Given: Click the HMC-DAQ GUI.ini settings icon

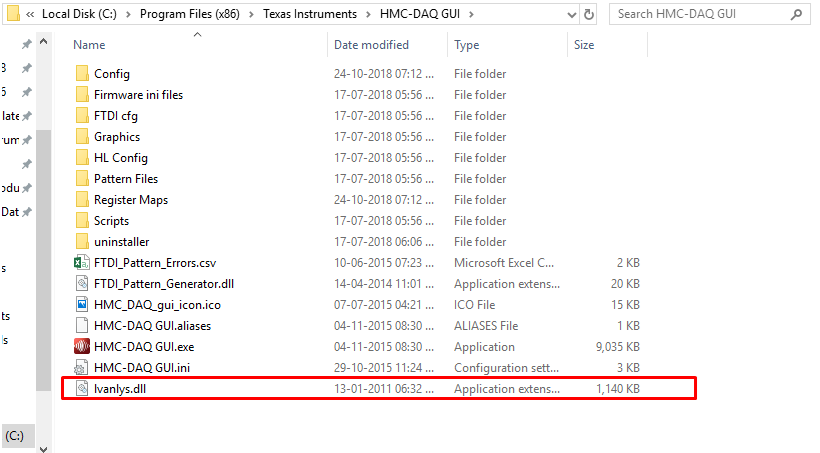Looking at the screenshot, I should [x=82, y=367].
